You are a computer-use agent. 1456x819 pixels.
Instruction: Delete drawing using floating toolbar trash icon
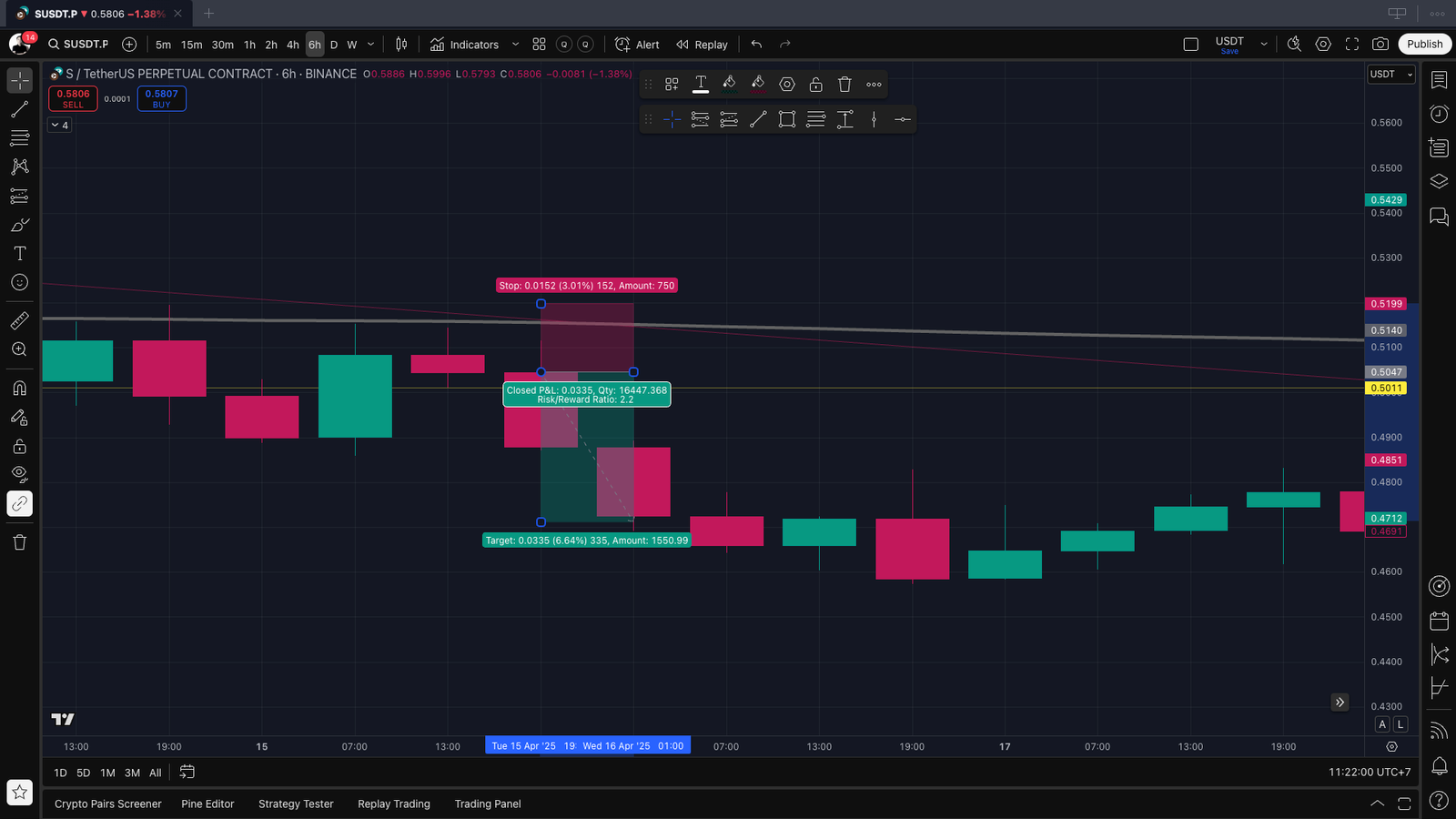pos(844,85)
